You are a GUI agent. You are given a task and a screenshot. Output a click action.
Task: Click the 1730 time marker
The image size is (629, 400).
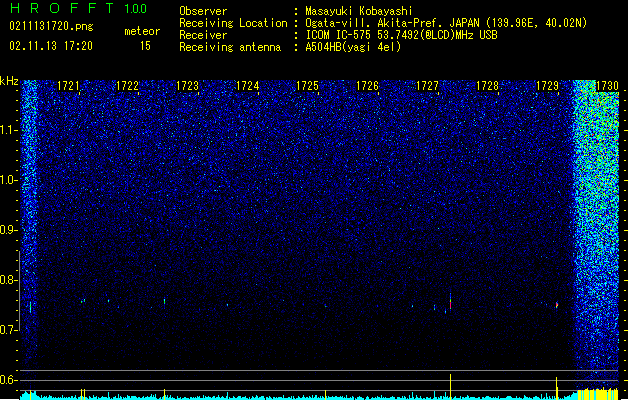607,86
